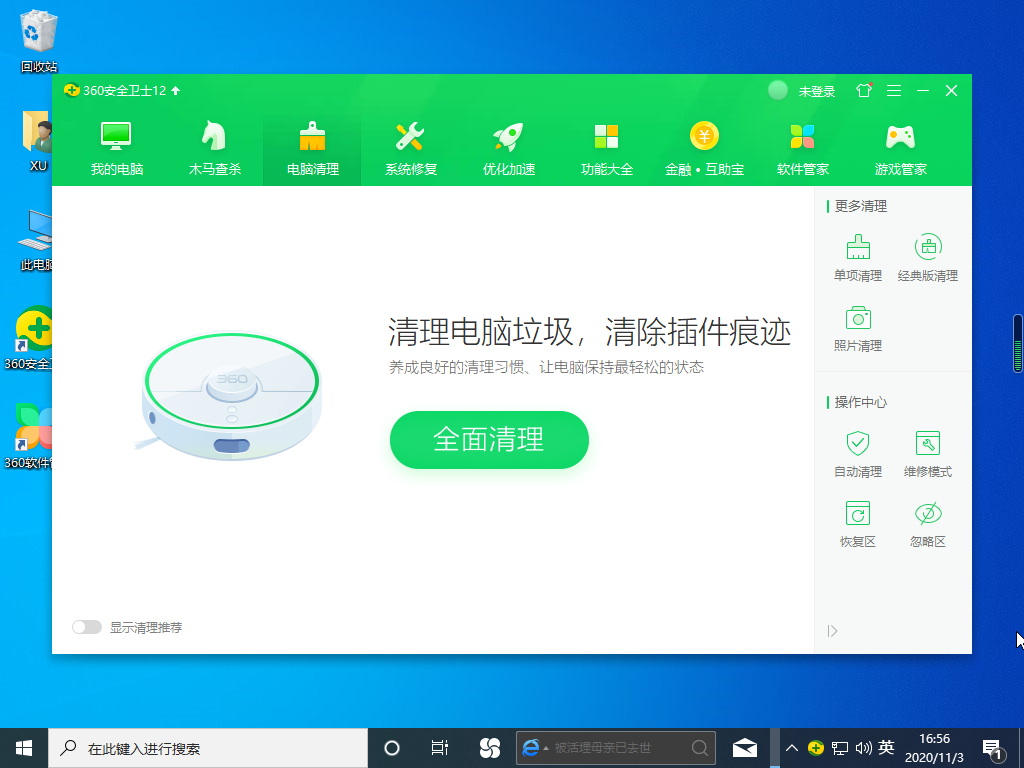Collapse the right sidebar panel arrow

tap(832, 631)
